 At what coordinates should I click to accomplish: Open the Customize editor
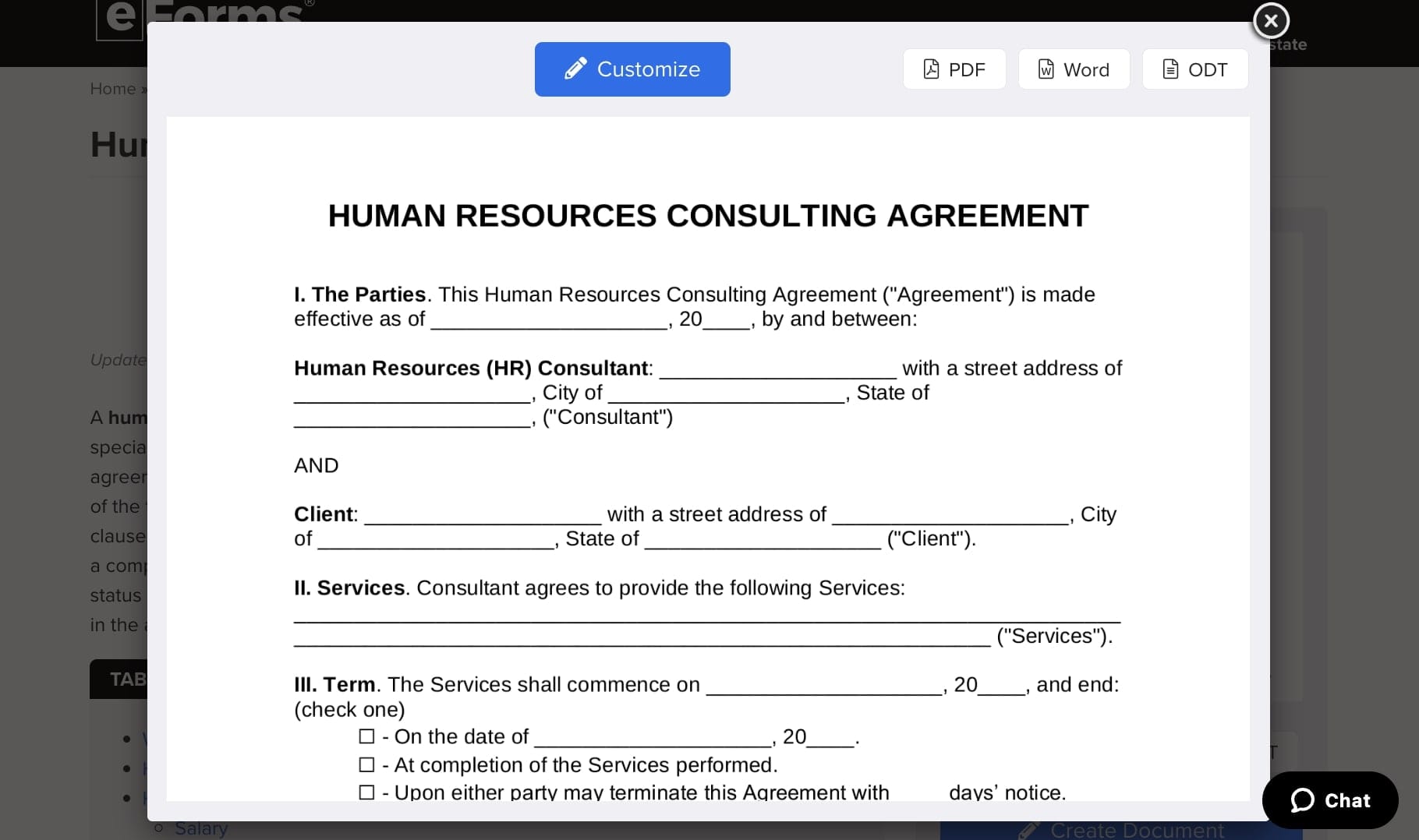(x=632, y=69)
